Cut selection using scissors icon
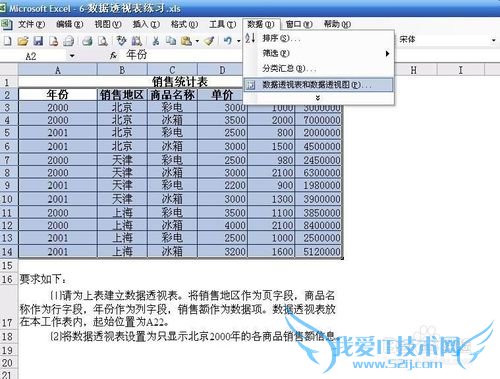Image resolution: width=500 pixels, height=379 pixels. (155, 41)
